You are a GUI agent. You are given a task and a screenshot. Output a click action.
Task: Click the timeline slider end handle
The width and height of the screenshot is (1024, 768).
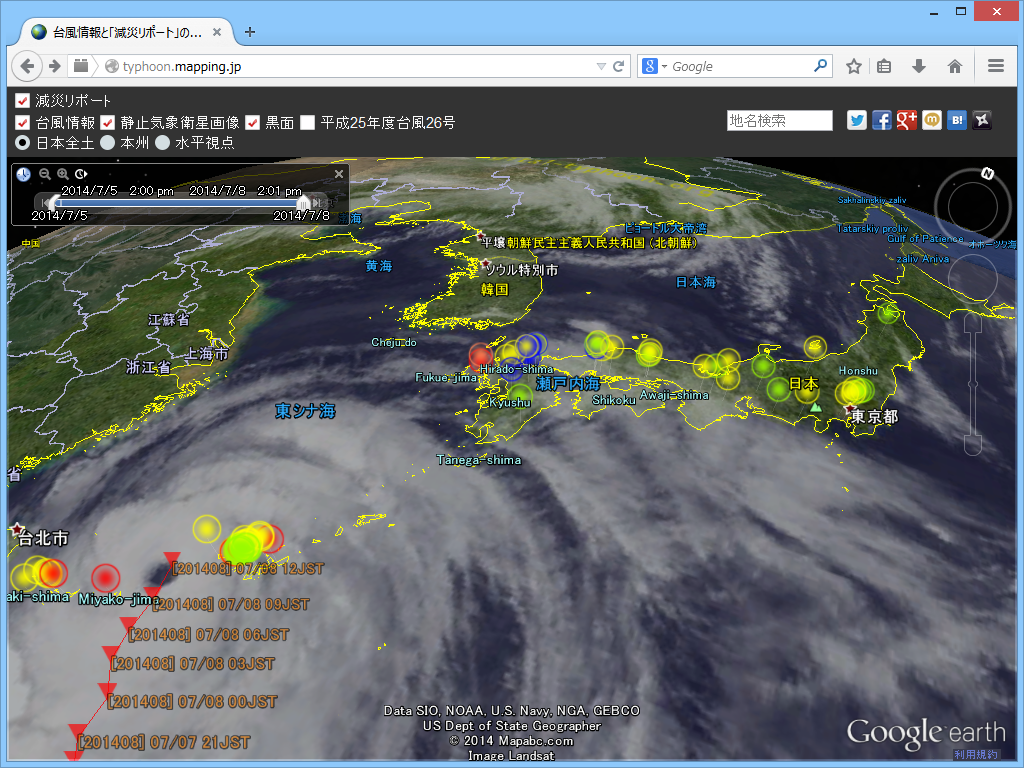pos(302,203)
